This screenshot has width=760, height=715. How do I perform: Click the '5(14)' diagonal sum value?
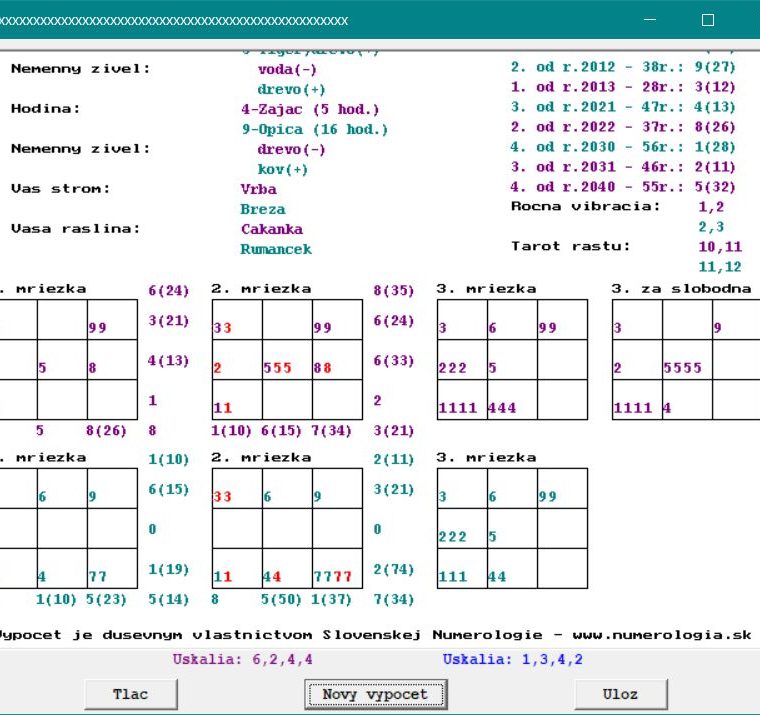coord(168,599)
